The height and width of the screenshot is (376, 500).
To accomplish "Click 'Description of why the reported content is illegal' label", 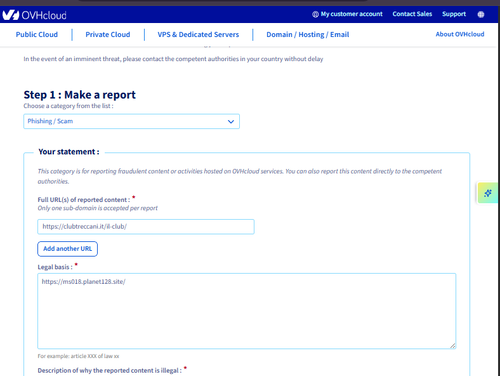I will click(110, 370).
